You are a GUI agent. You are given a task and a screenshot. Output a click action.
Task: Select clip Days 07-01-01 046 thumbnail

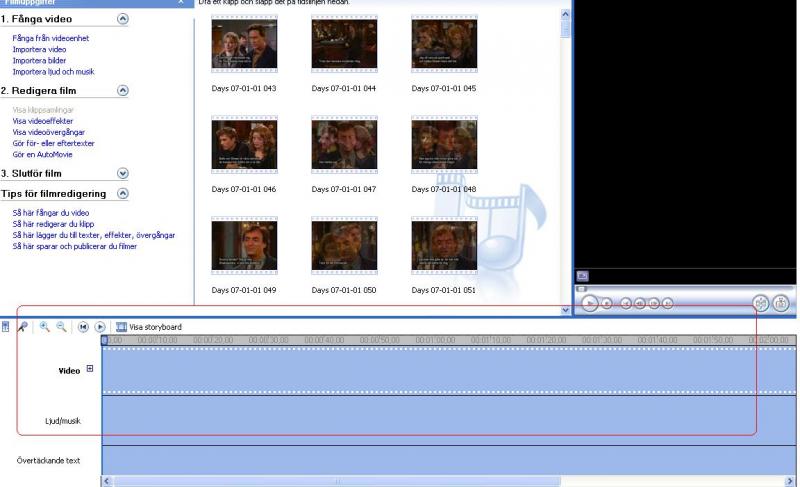pos(244,145)
